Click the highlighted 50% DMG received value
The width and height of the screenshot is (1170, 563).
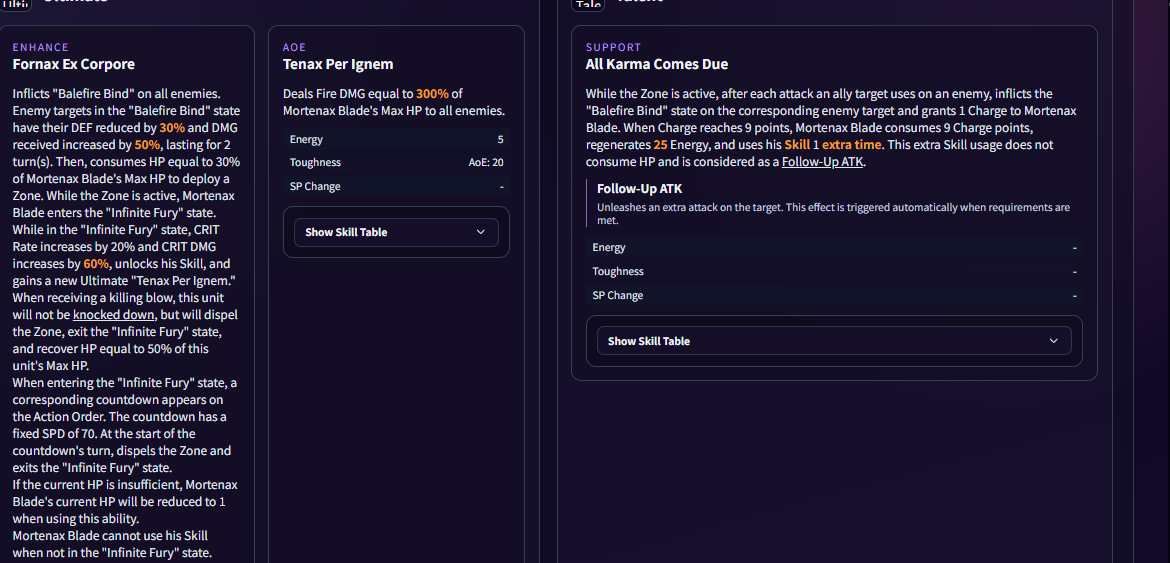[x=148, y=145]
